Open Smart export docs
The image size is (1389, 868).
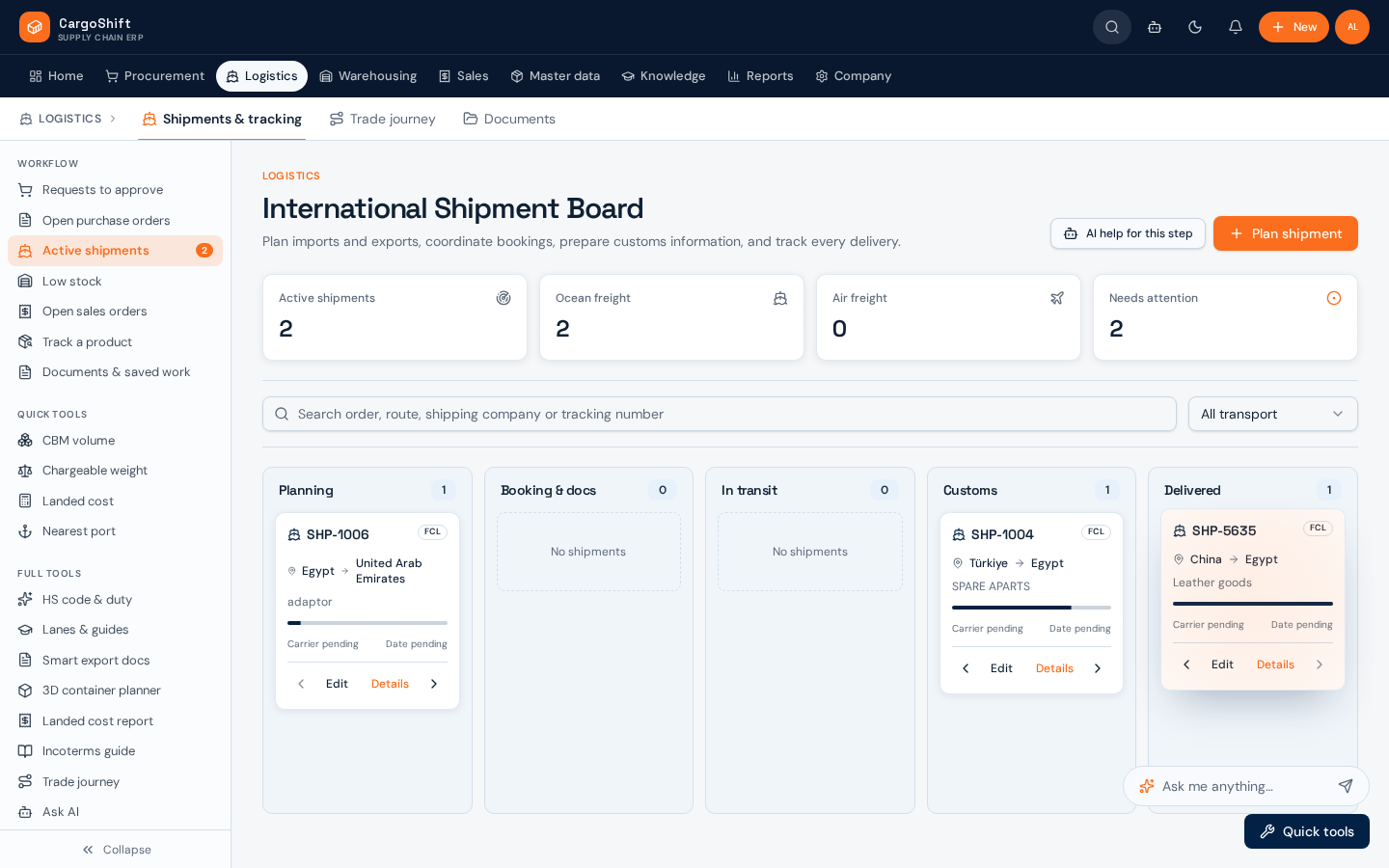point(115,661)
